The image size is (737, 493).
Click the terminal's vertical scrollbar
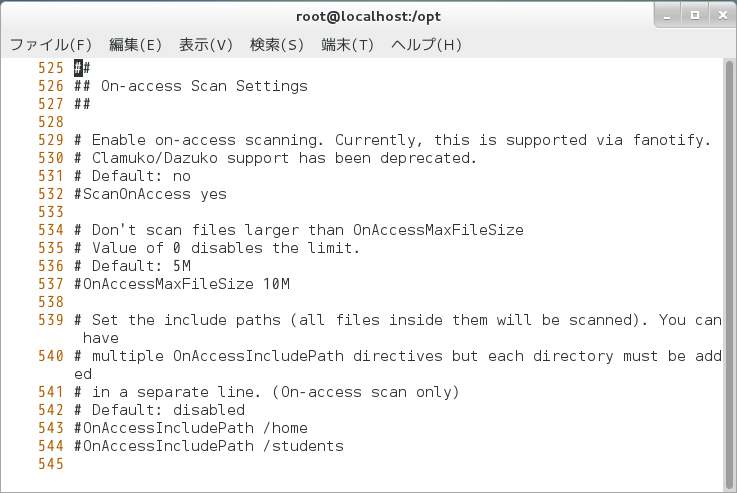pyautogui.click(x=730, y=270)
